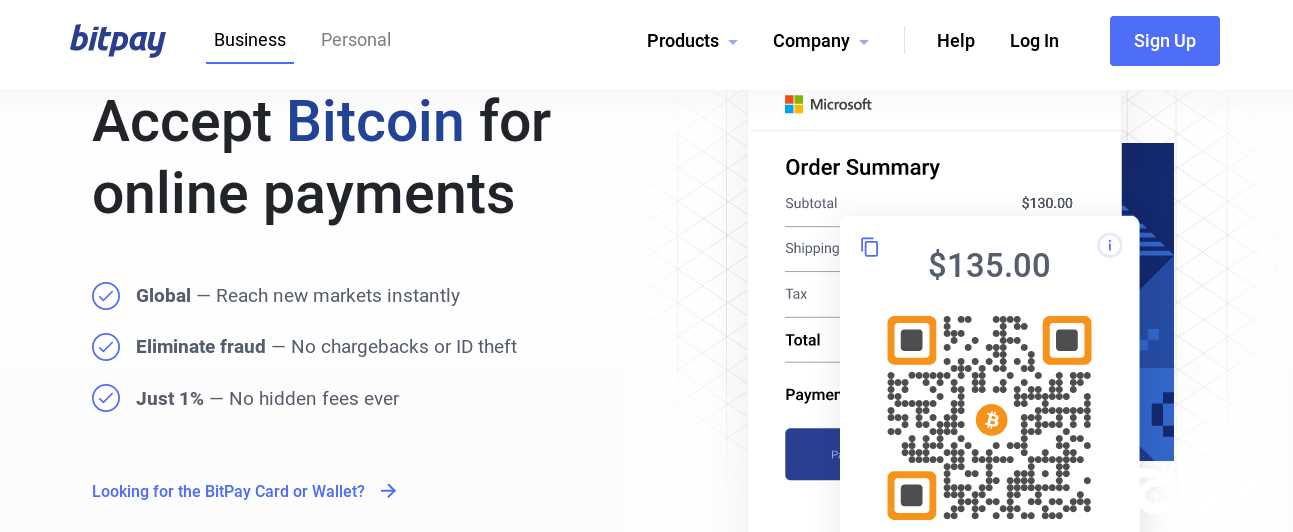1293x532 pixels.
Task: Click the blue pay button in checkout
Action: pos(813,454)
